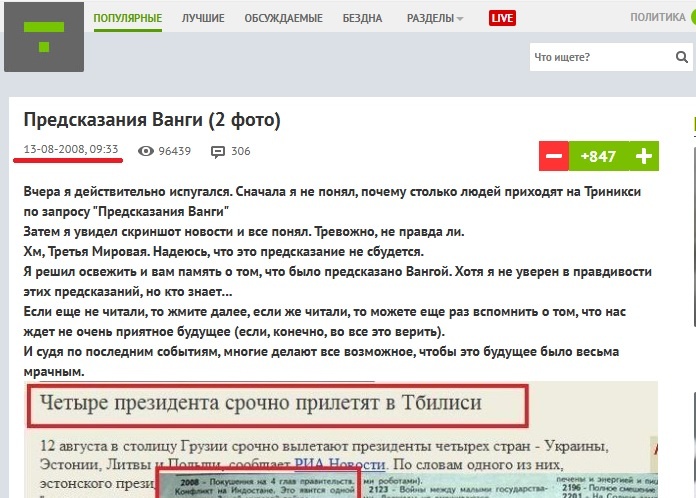Open the 306 comments count
The width and height of the screenshot is (696, 498).
[241, 151]
